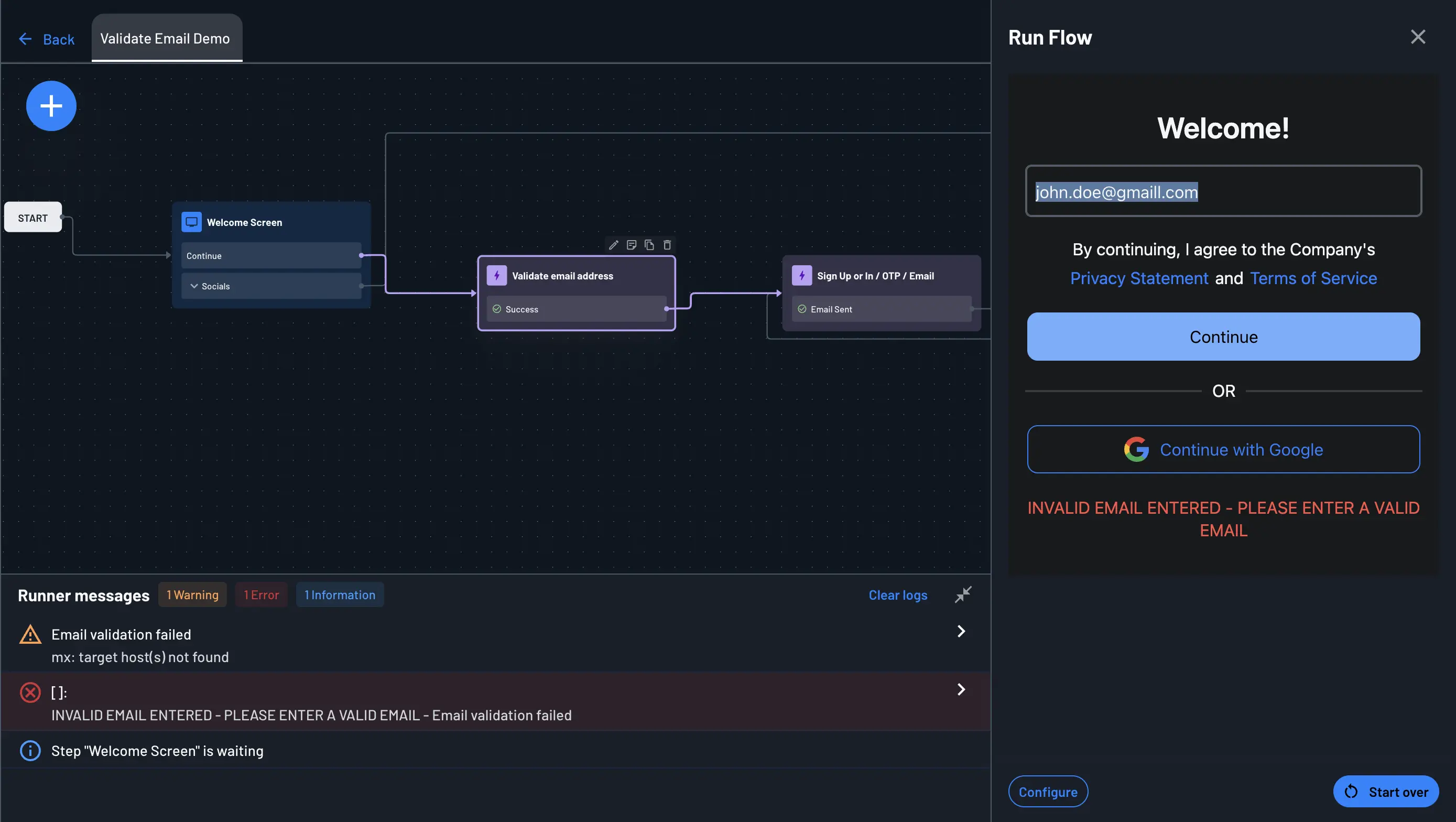Select the Validate email address node title
Viewport: 1456px width, 822px height.
pos(562,276)
